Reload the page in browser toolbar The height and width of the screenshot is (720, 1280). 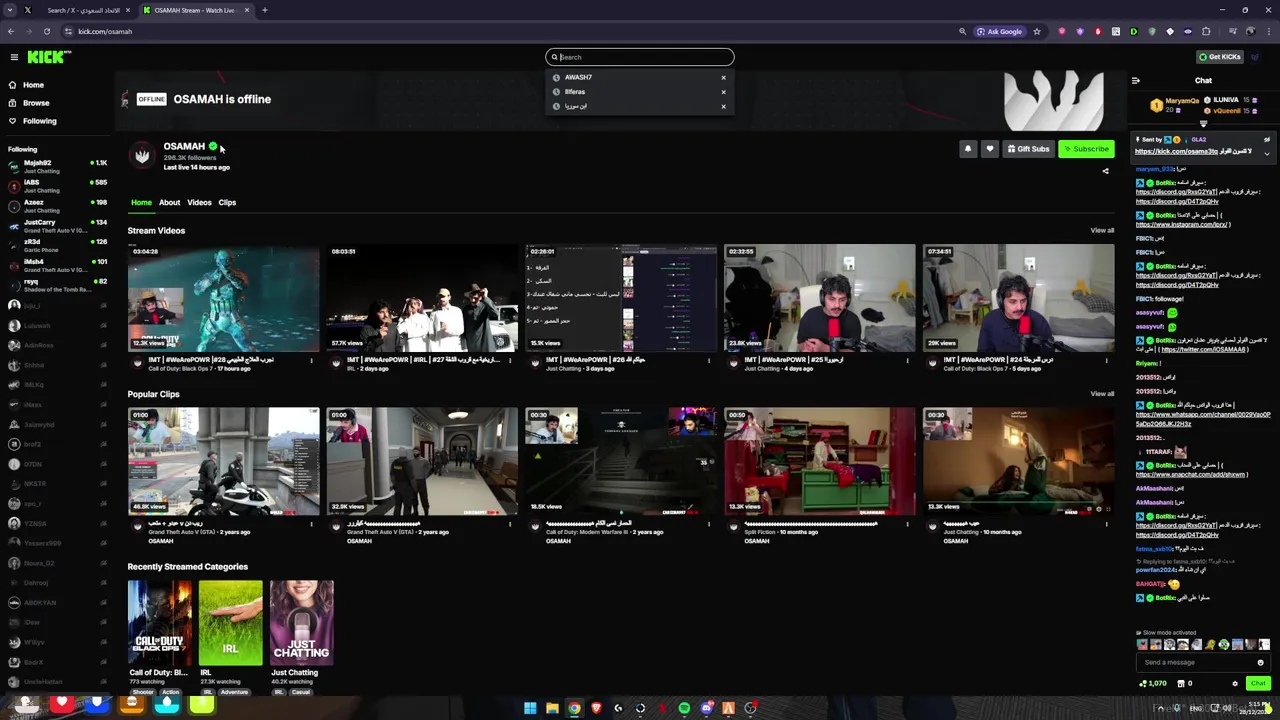coord(46,31)
